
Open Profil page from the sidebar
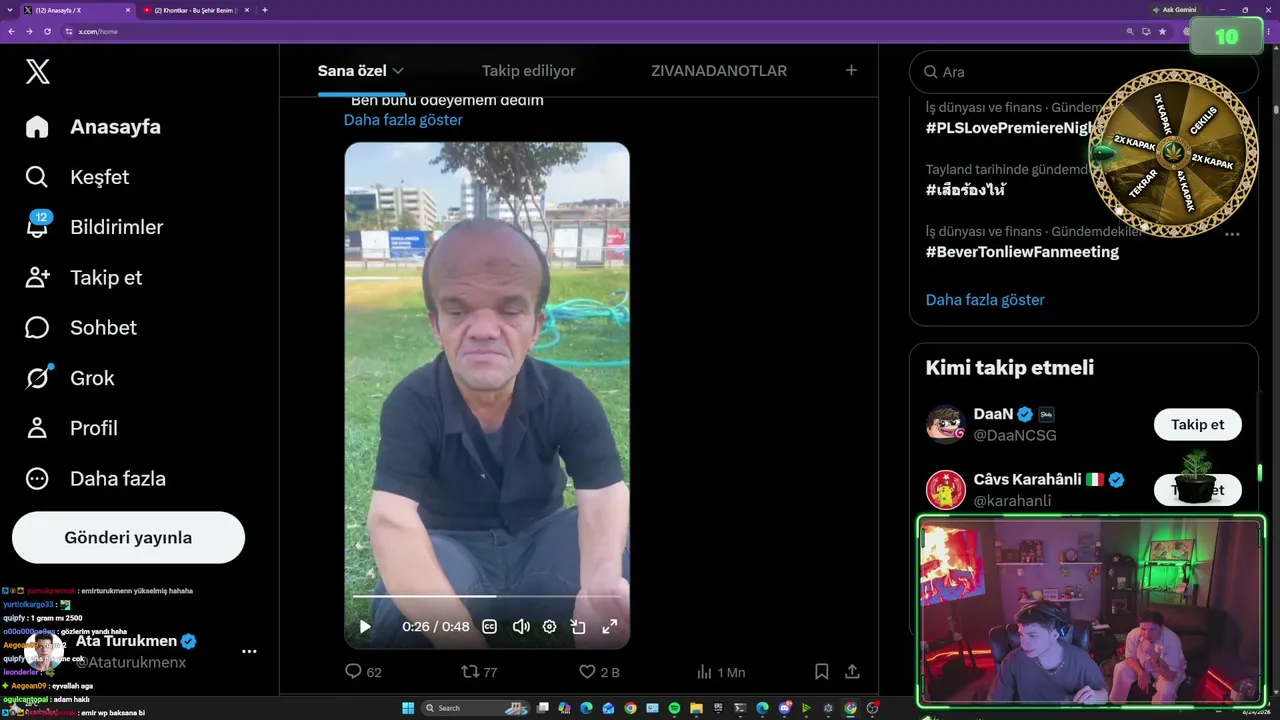[71, 428]
